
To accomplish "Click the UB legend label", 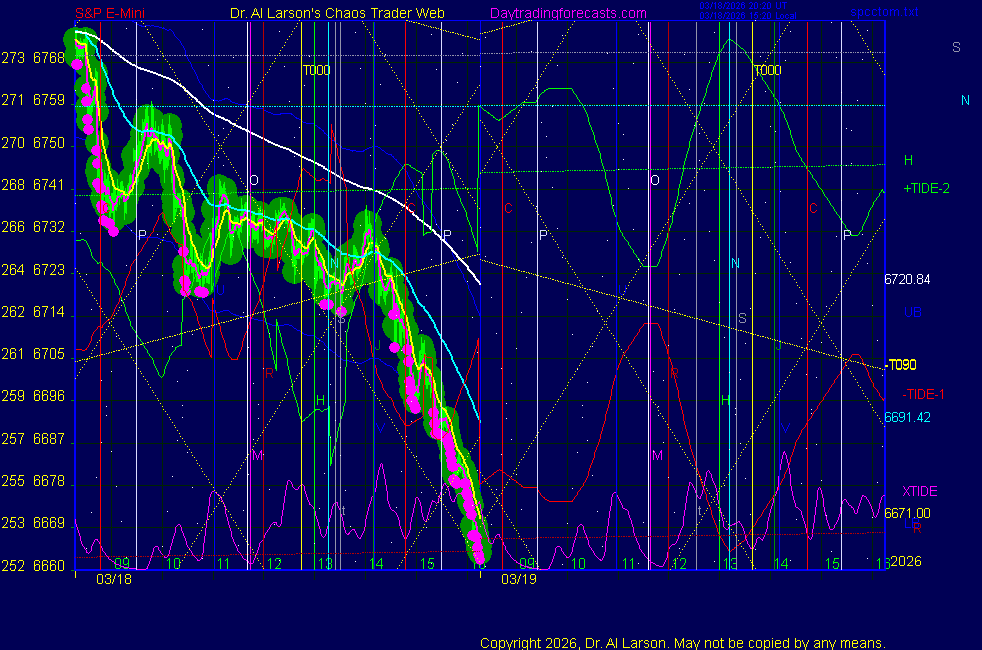I will click(x=912, y=313).
